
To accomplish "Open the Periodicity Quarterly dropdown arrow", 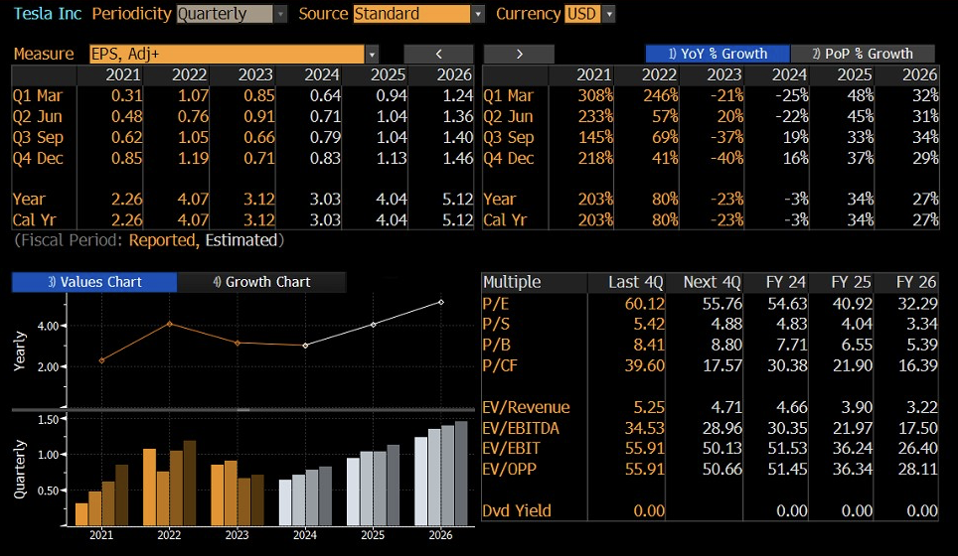I will [x=280, y=14].
